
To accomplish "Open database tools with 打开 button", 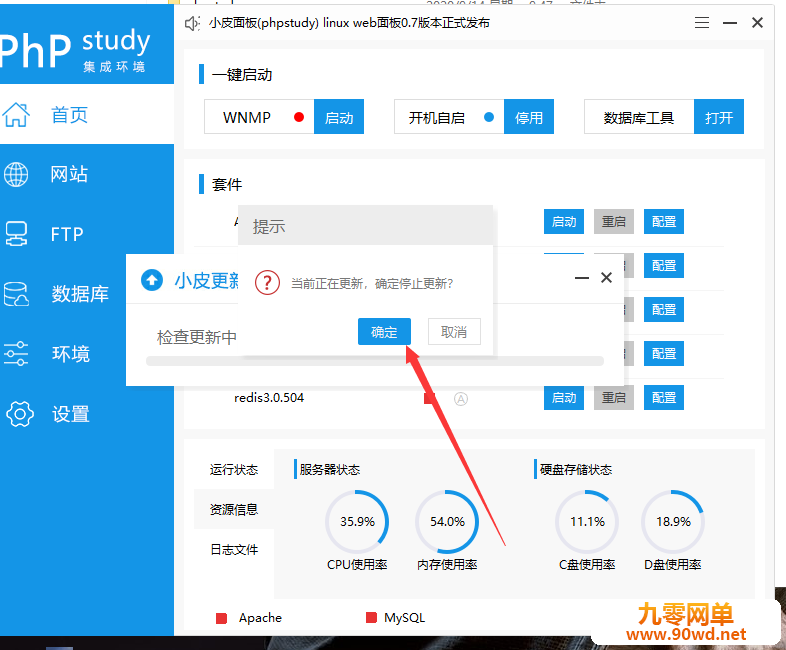I will tap(719, 117).
